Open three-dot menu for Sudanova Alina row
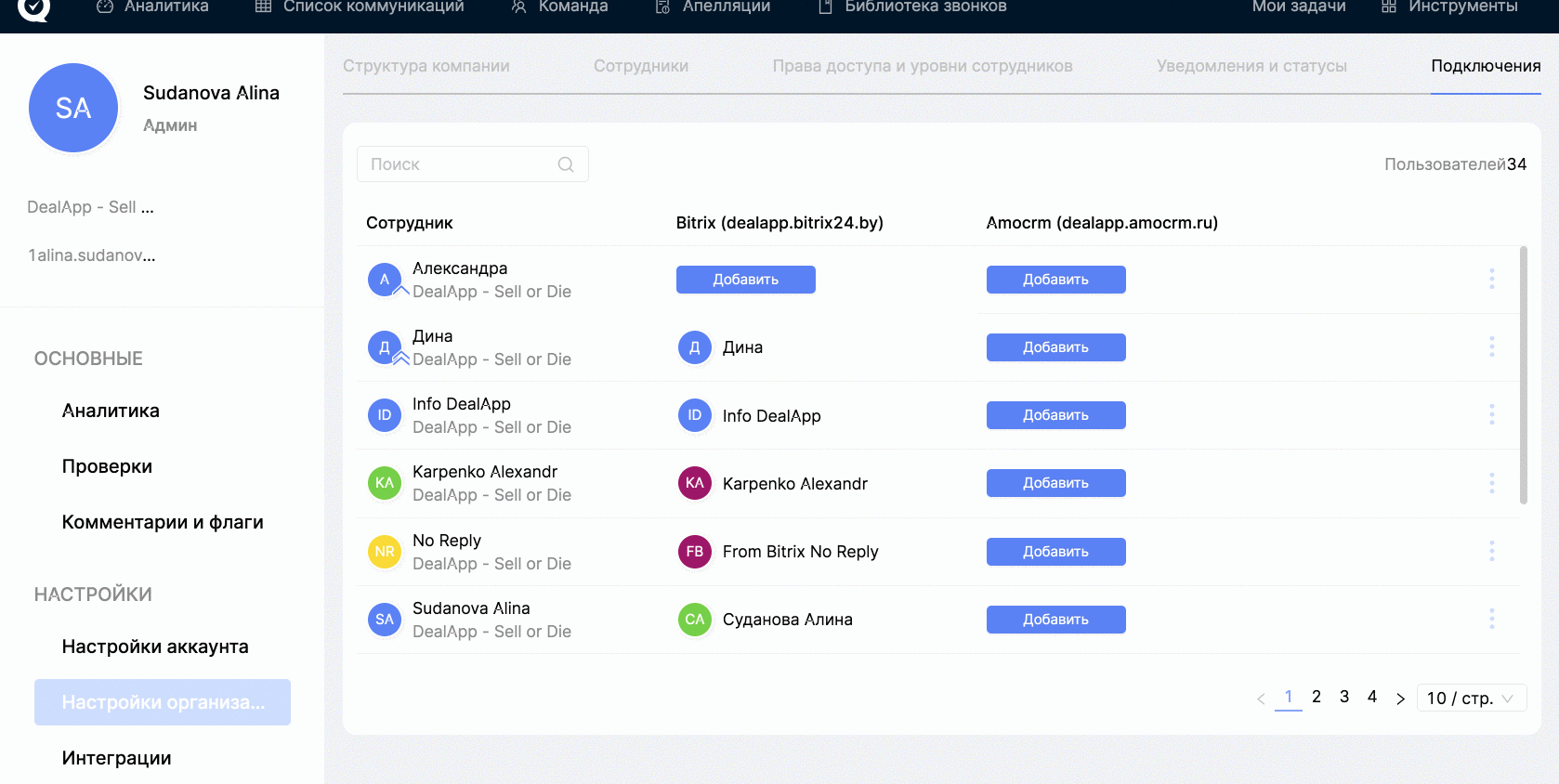The height and width of the screenshot is (784, 1559). coord(1491,619)
